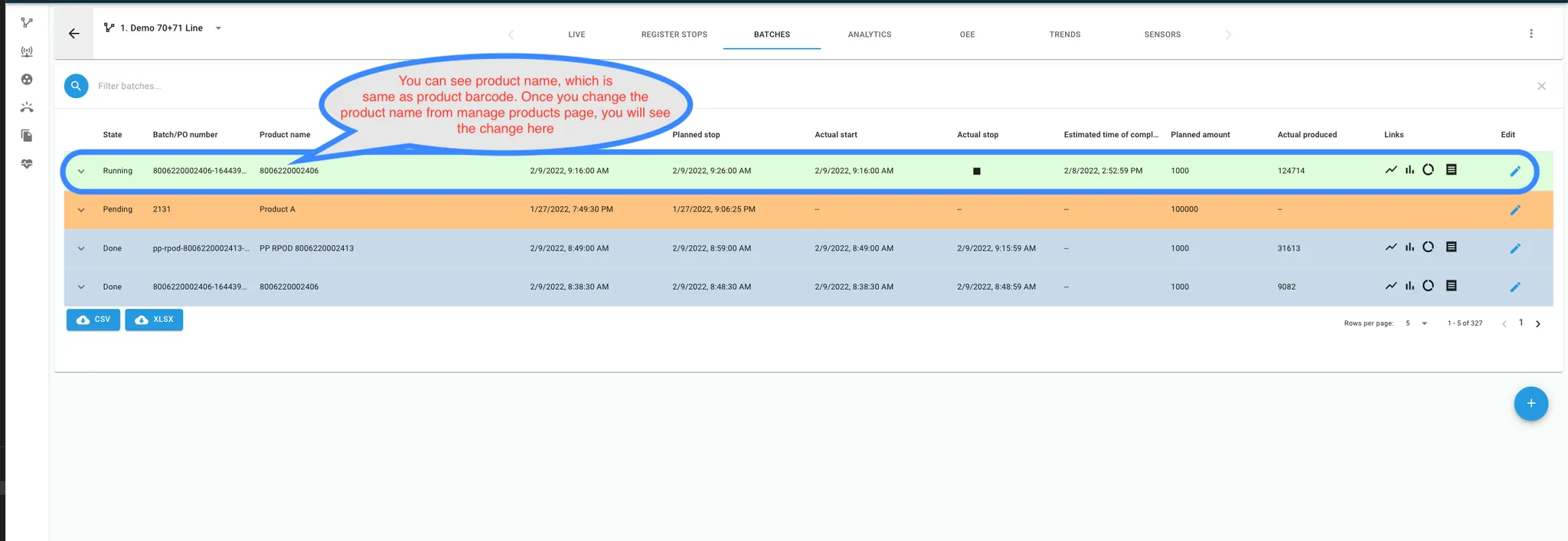The height and width of the screenshot is (541, 1568).
Task: Click the back arrow icon
Action: [x=73, y=34]
